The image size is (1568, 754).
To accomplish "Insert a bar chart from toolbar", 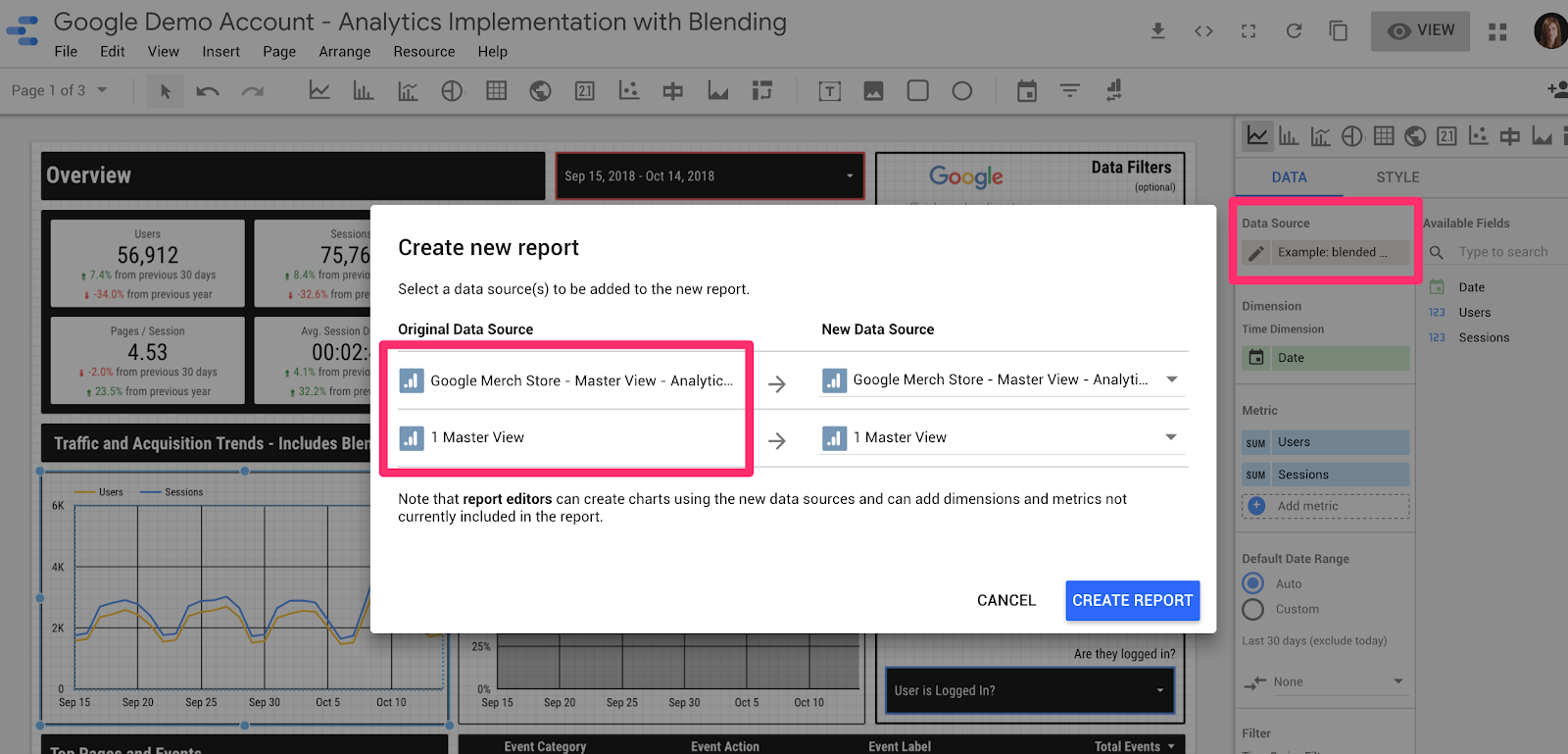I will [x=364, y=91].
